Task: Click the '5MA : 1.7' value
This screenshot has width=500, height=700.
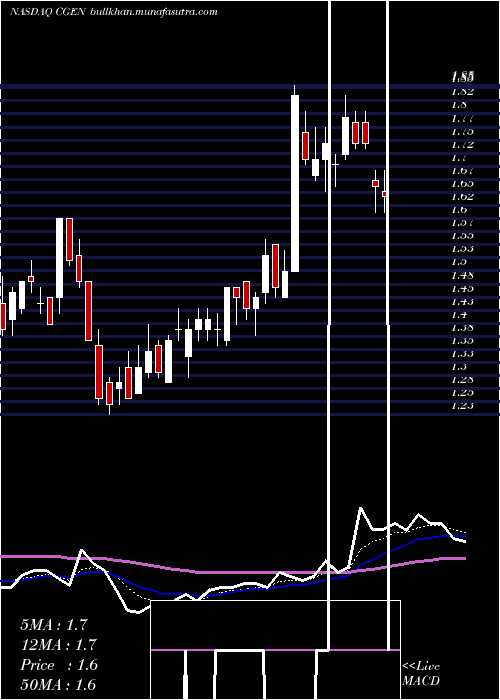Action: (x=54, y=625)
